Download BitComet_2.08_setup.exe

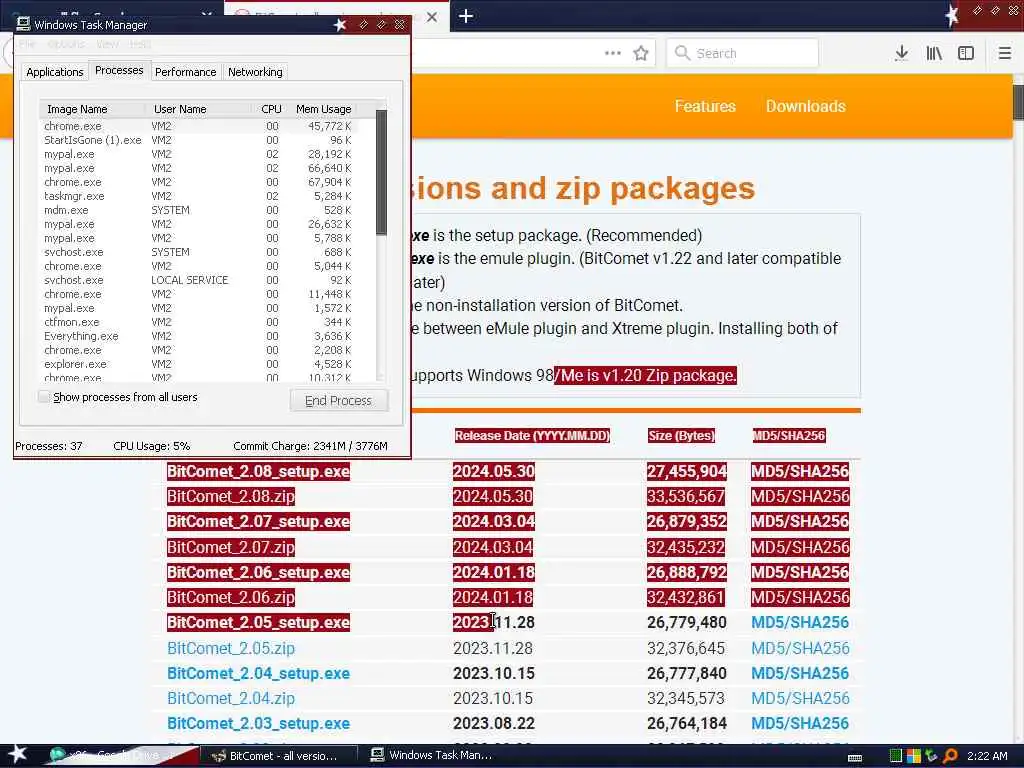point(259,472)
